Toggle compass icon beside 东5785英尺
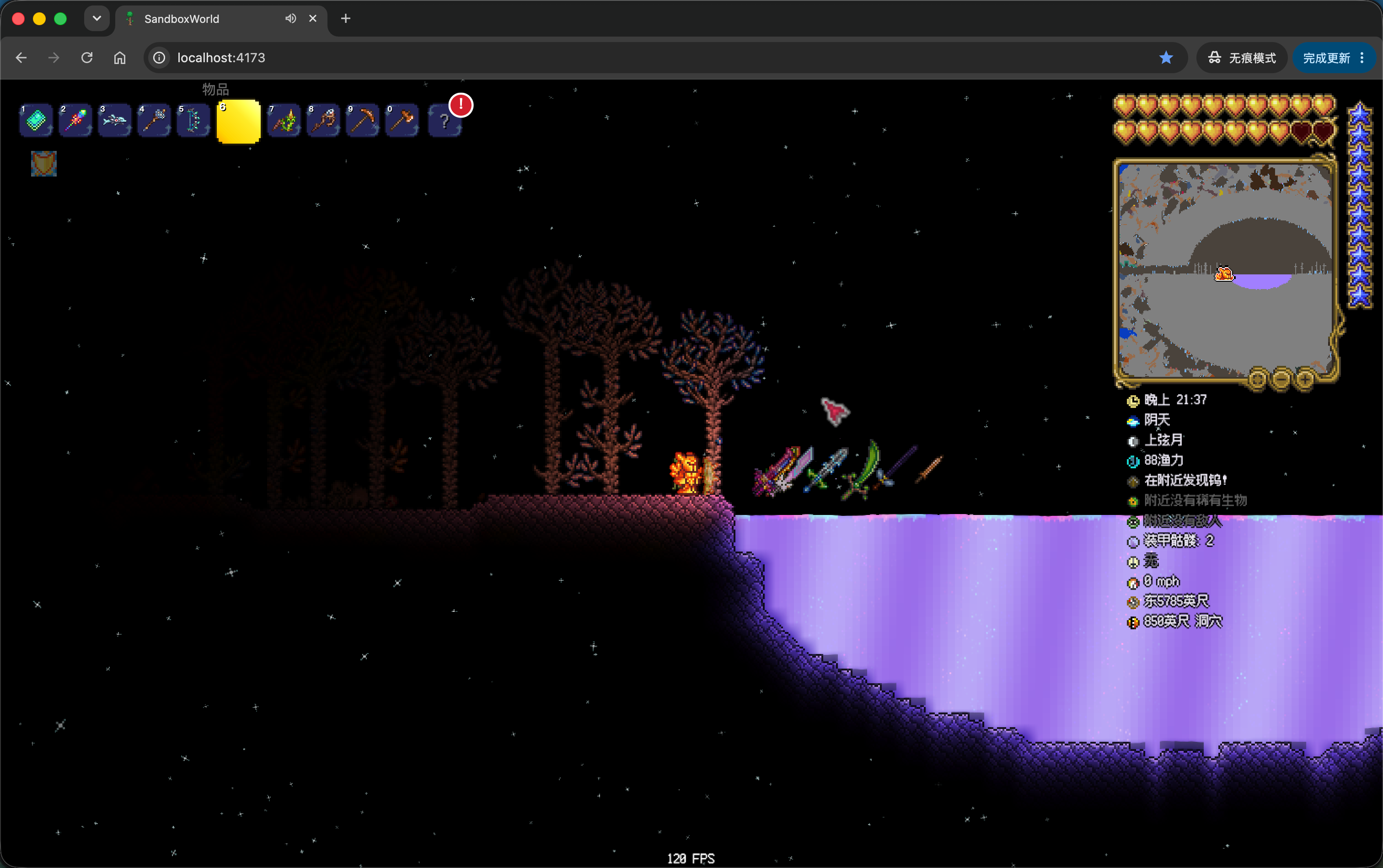This screenshot has height=868, width=1383. click(1133, 602)
